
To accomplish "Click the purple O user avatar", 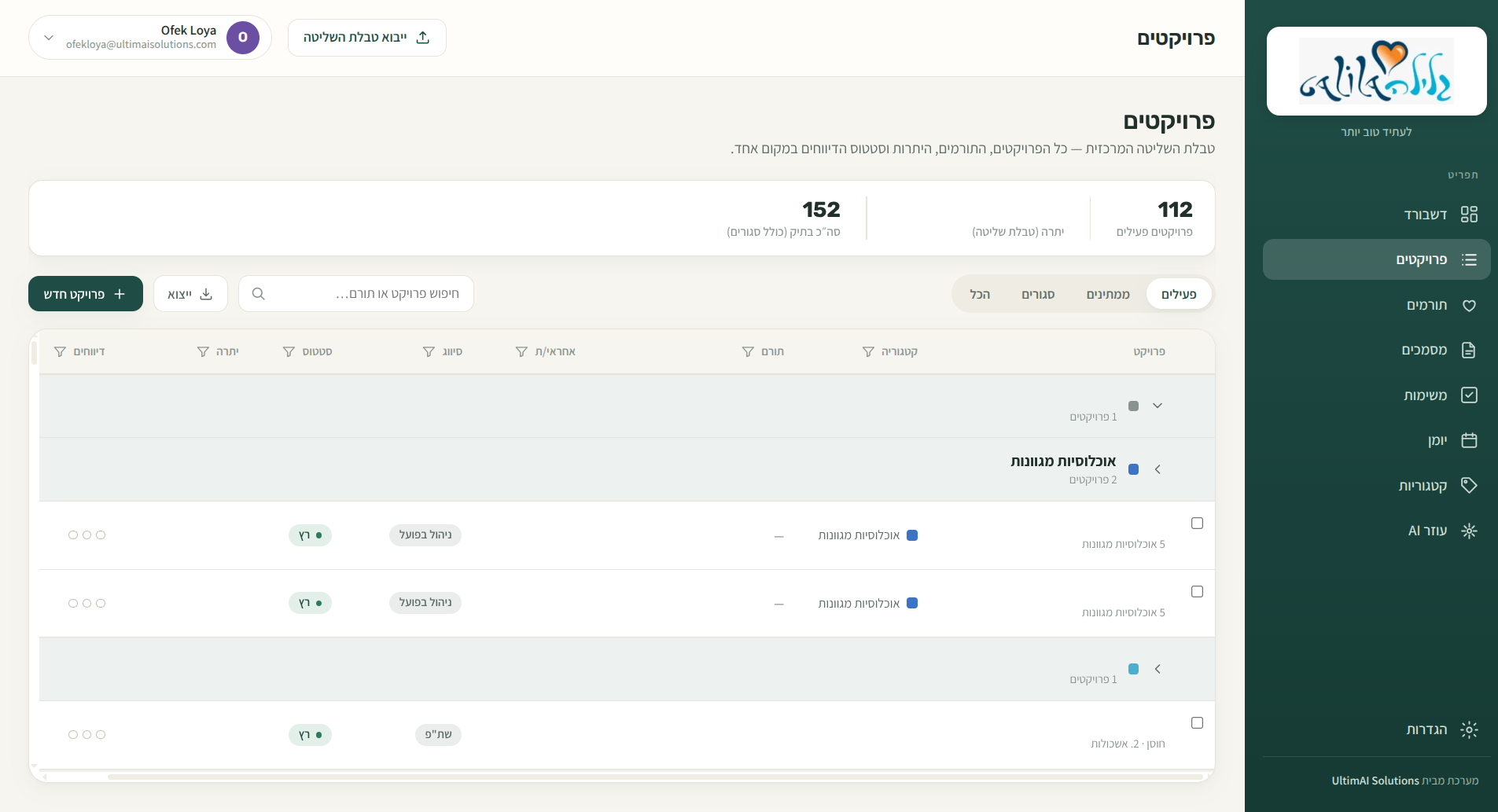I will click(243, 38).
